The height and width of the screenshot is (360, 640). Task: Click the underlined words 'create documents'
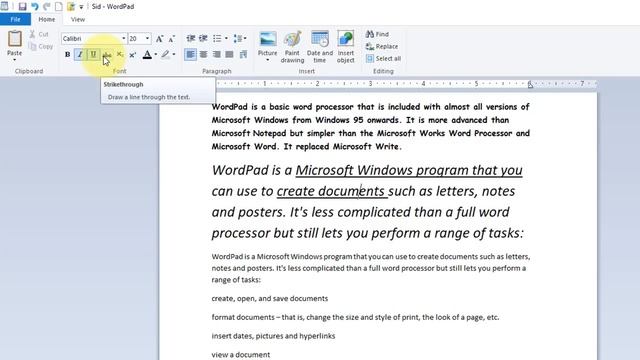(331, 191)
